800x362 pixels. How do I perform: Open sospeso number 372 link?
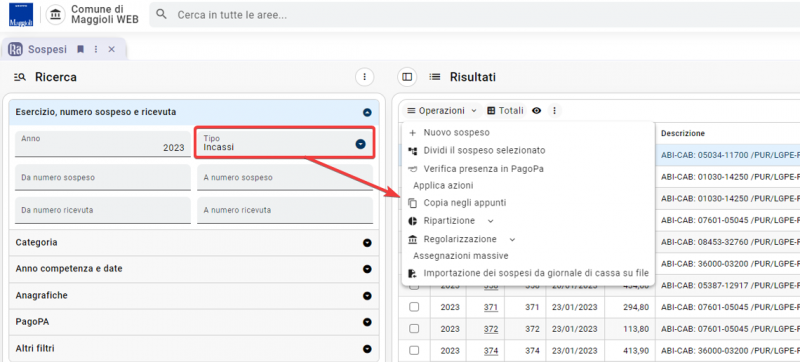[491, 329]
